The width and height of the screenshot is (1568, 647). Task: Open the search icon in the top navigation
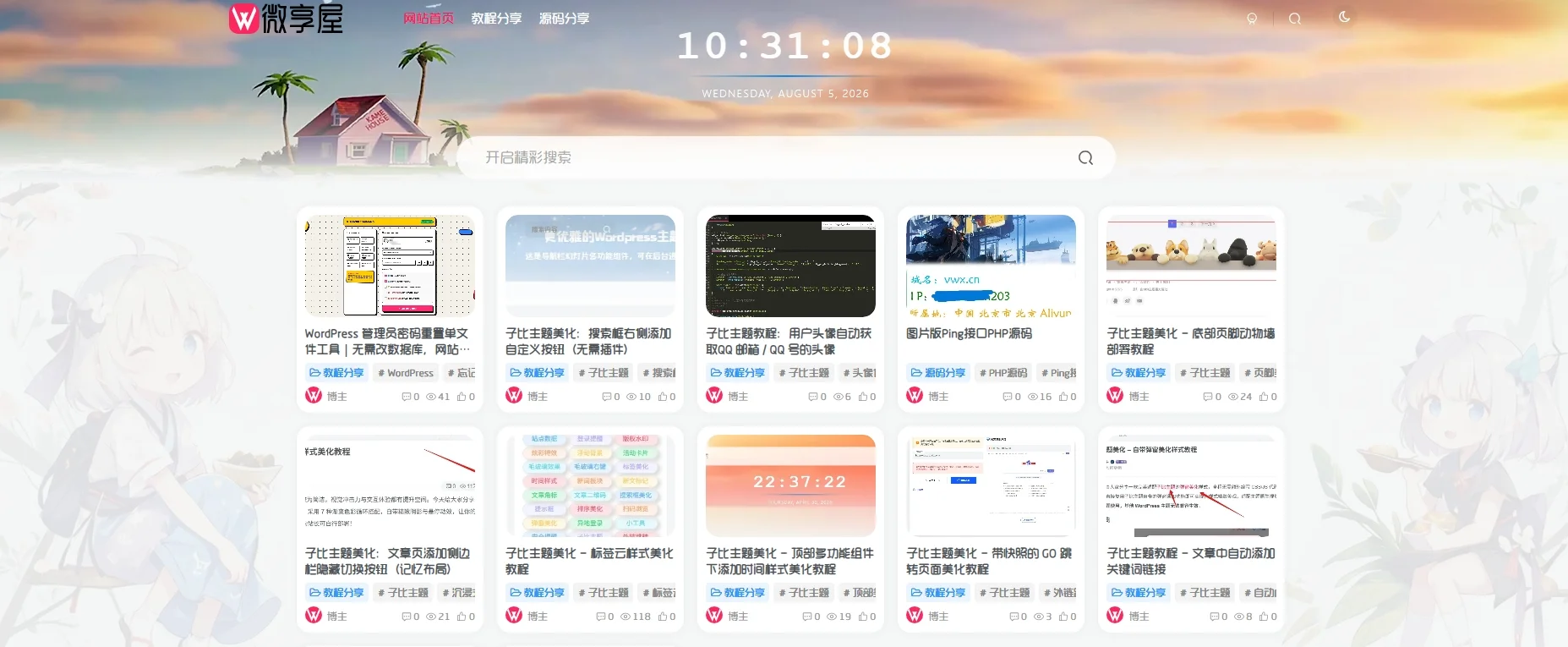(1294, 19)
